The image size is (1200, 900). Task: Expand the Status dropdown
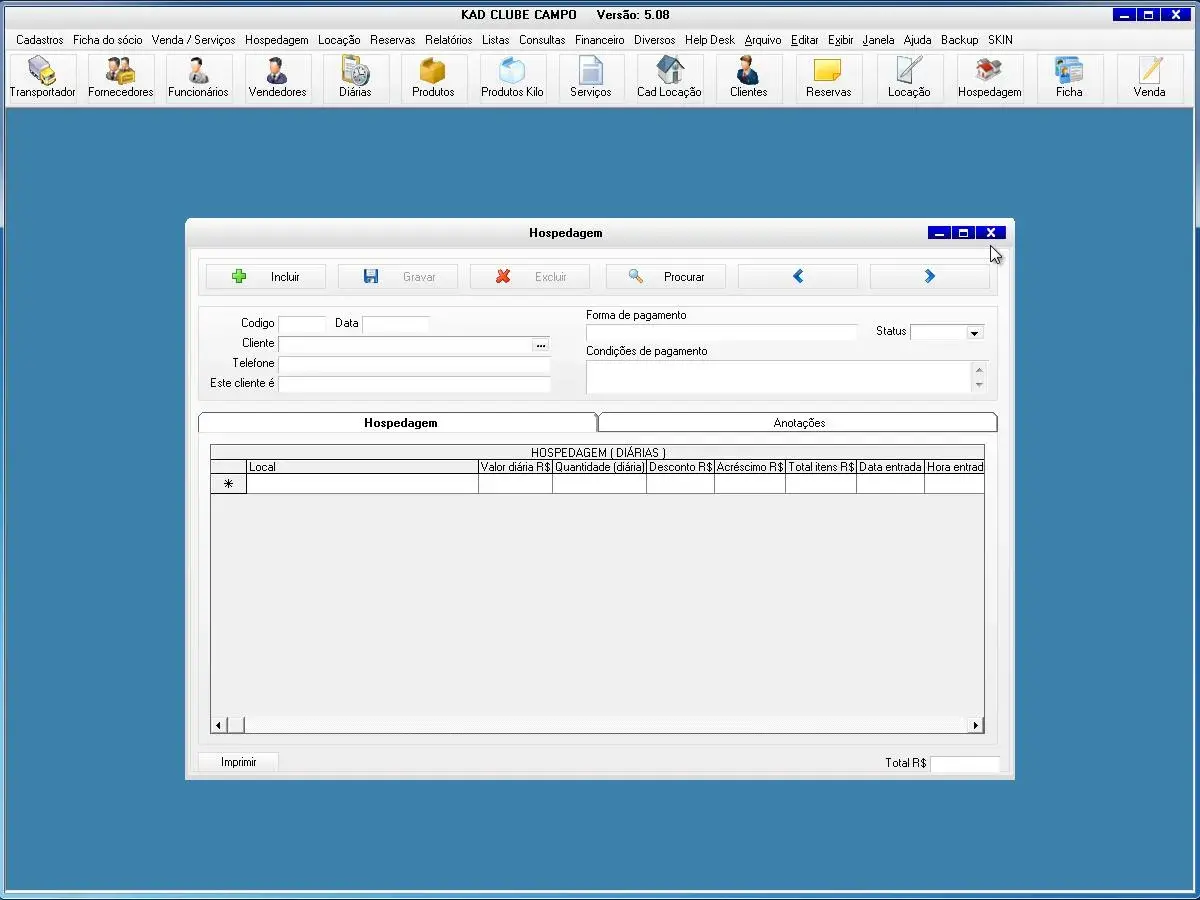coord(974,333)
